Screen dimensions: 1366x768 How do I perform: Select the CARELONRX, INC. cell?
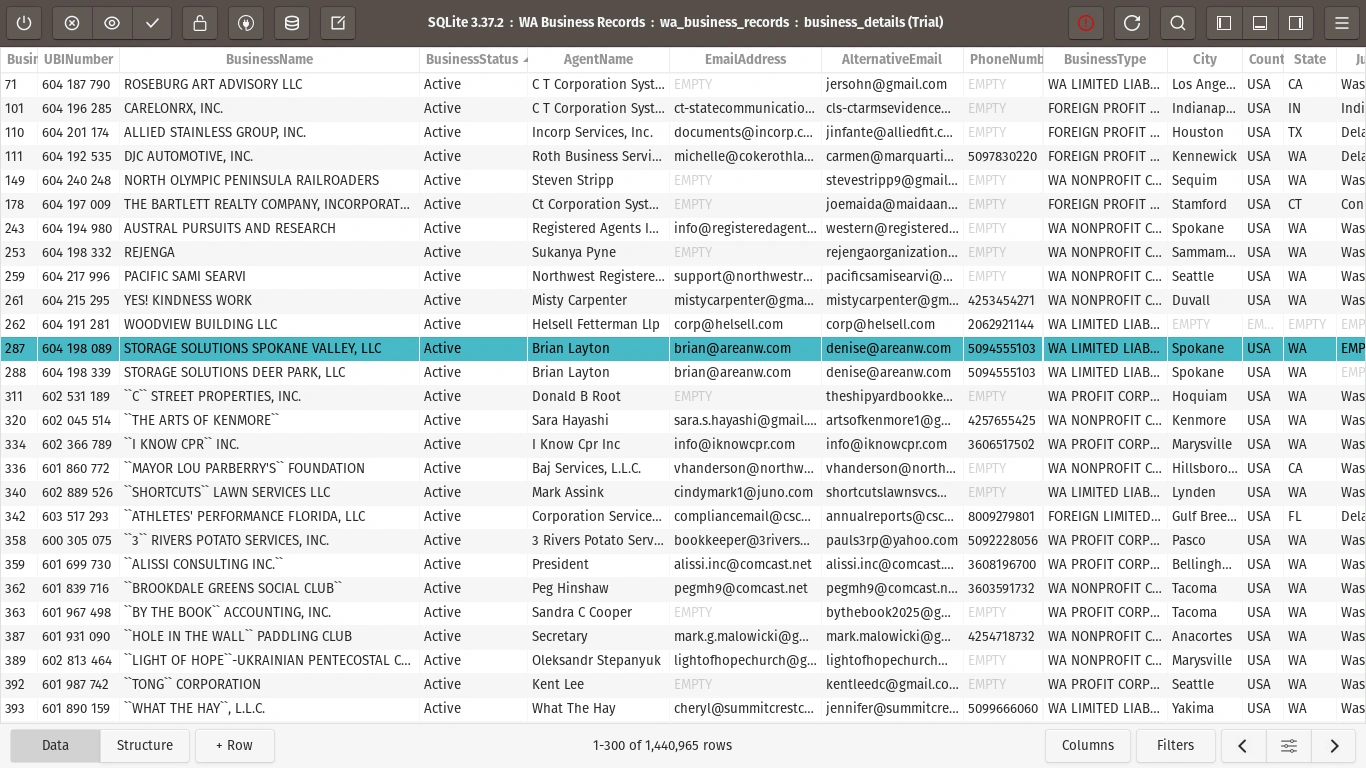[269, 108]
